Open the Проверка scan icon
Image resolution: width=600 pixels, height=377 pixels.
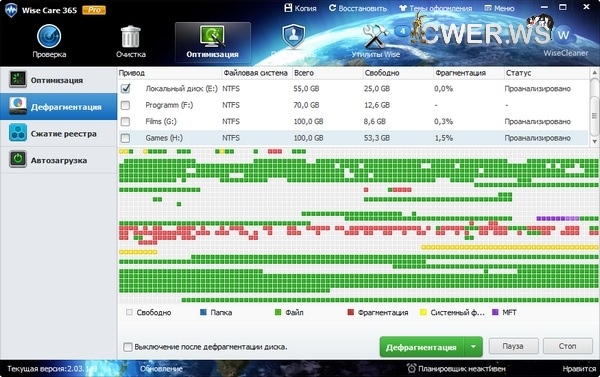49,36
